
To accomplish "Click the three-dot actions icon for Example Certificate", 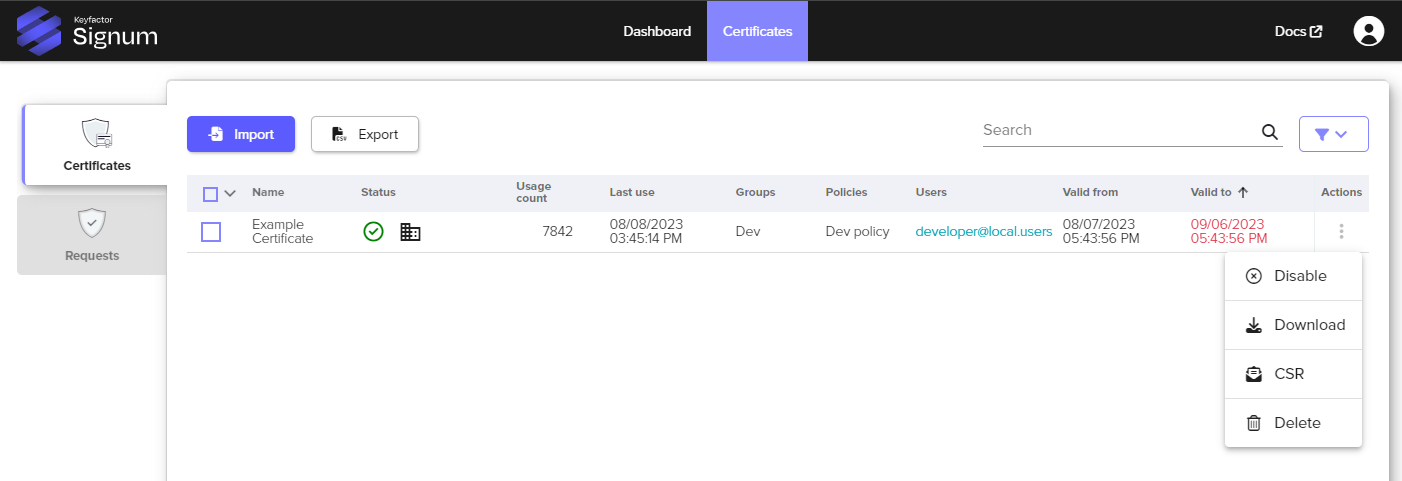I will pyautogui.click(x=1341, y=232).
